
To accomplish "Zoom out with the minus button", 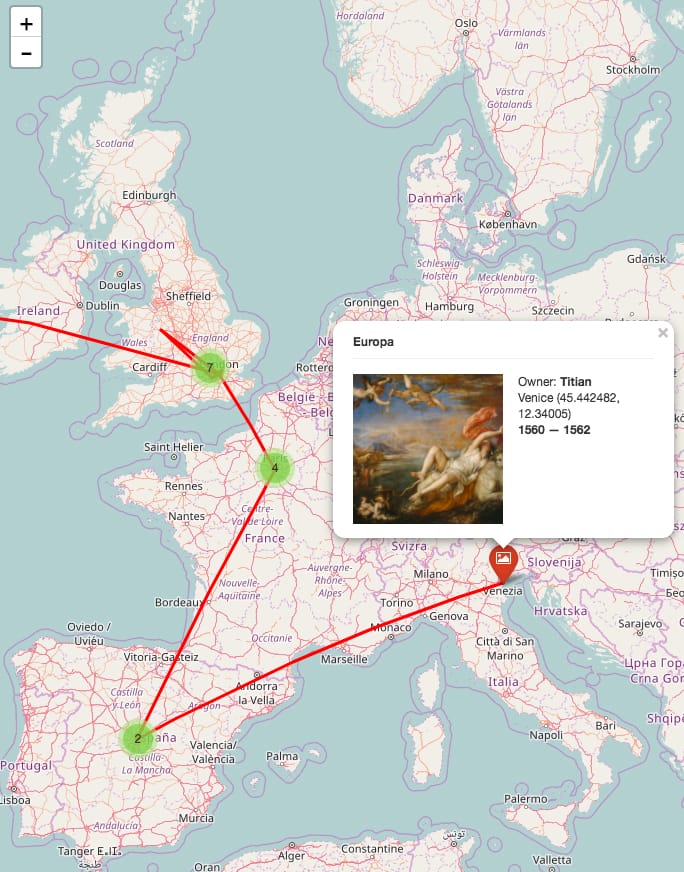I will [26, 53].
